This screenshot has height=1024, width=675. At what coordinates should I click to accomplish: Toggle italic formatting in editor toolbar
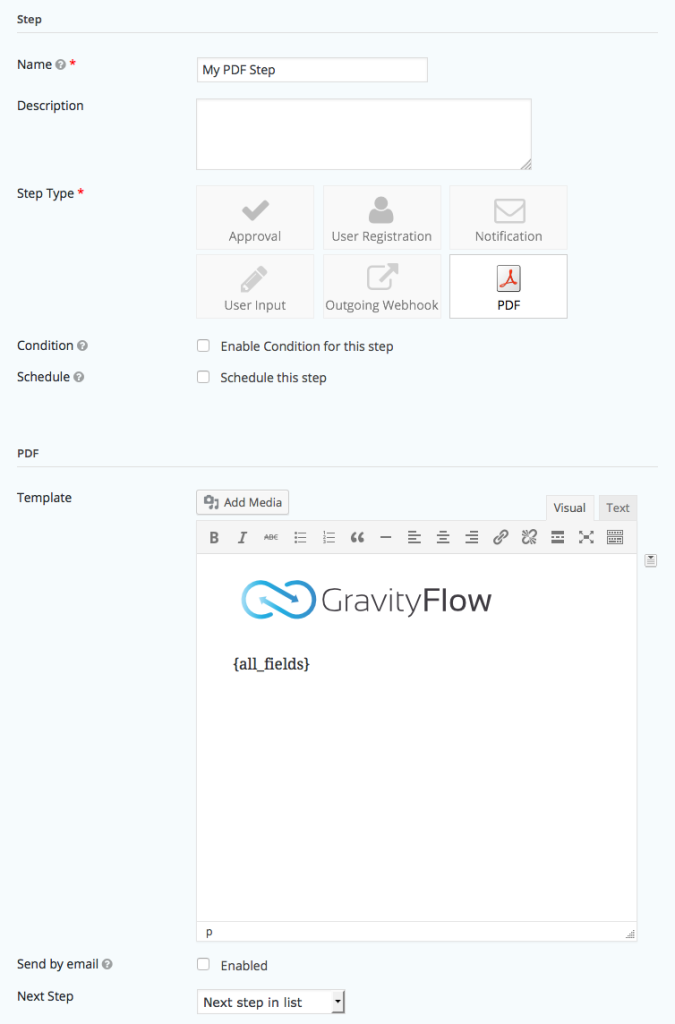(x=242, y=537)
